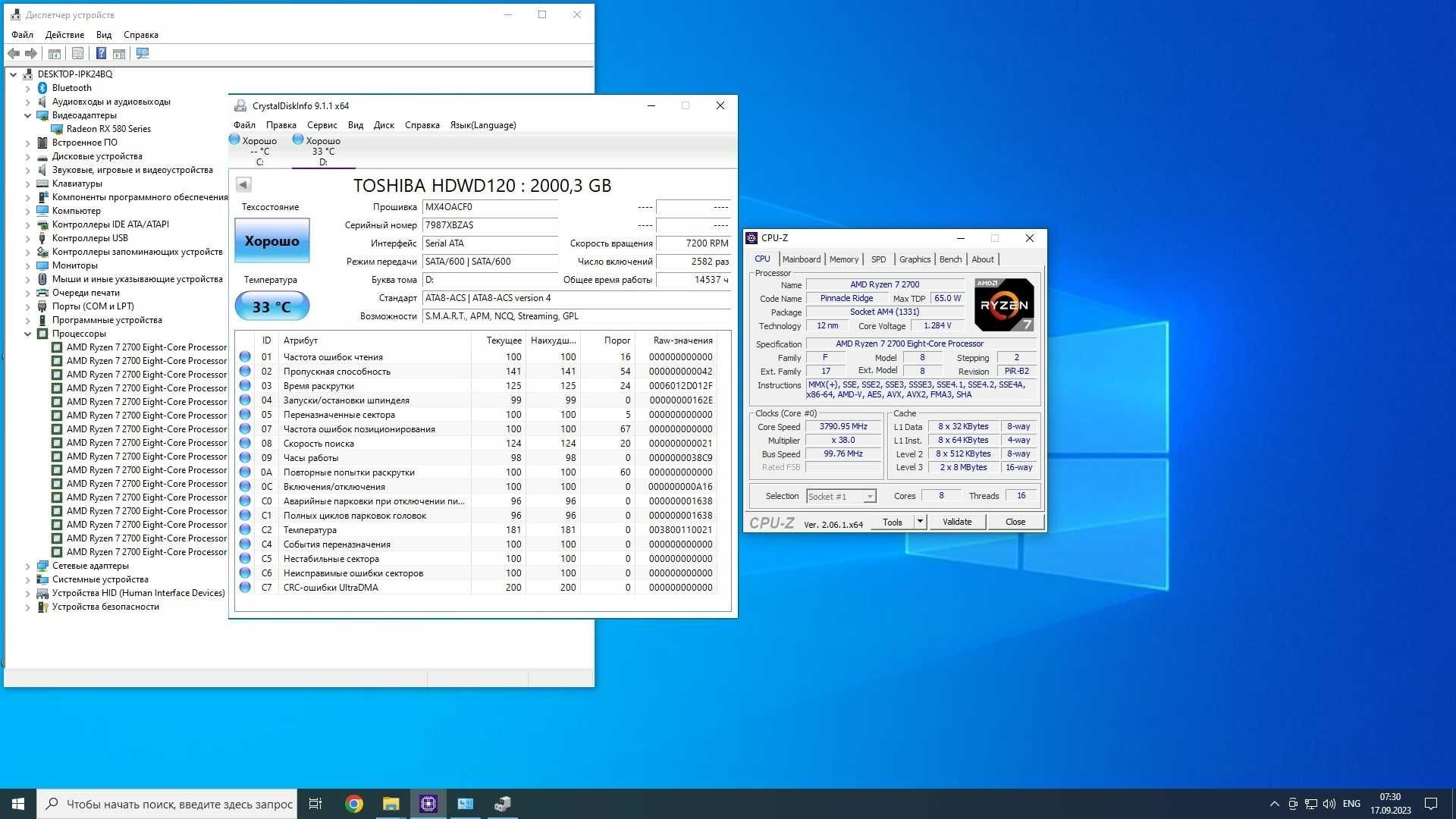Switch to the SPD tab in CPU-Z
This screenshot has width=1456, height=819.
coord(878,259)
